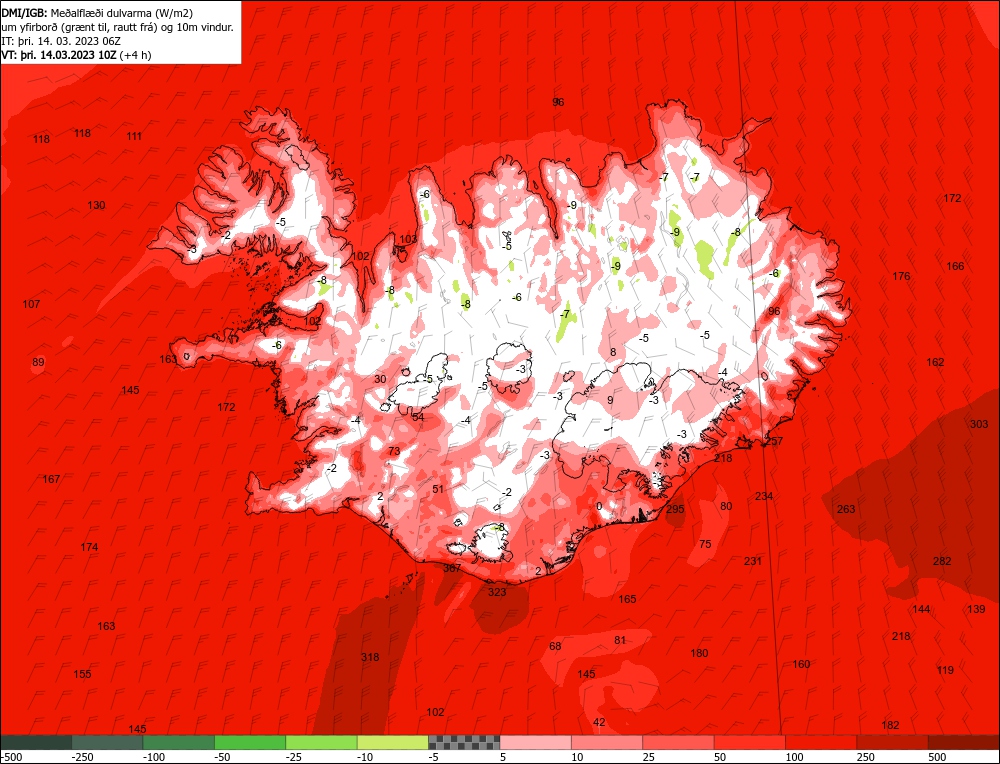Click the '-25' legend label
Screen dimensions: 1000x764
(295, 757)
